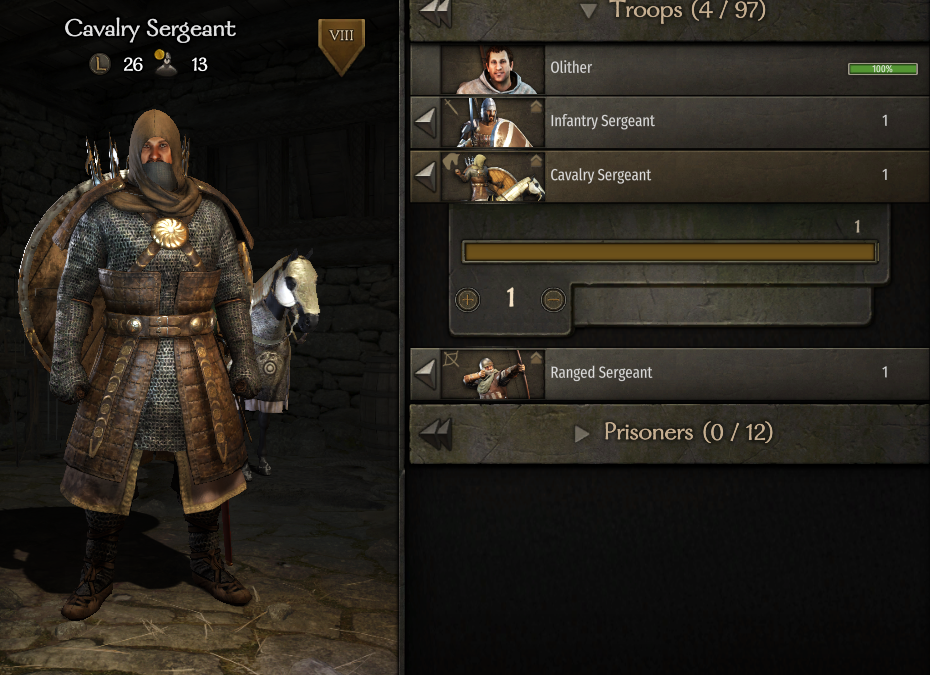Click the troop wage icon next to 13

(x=165, y=63)
